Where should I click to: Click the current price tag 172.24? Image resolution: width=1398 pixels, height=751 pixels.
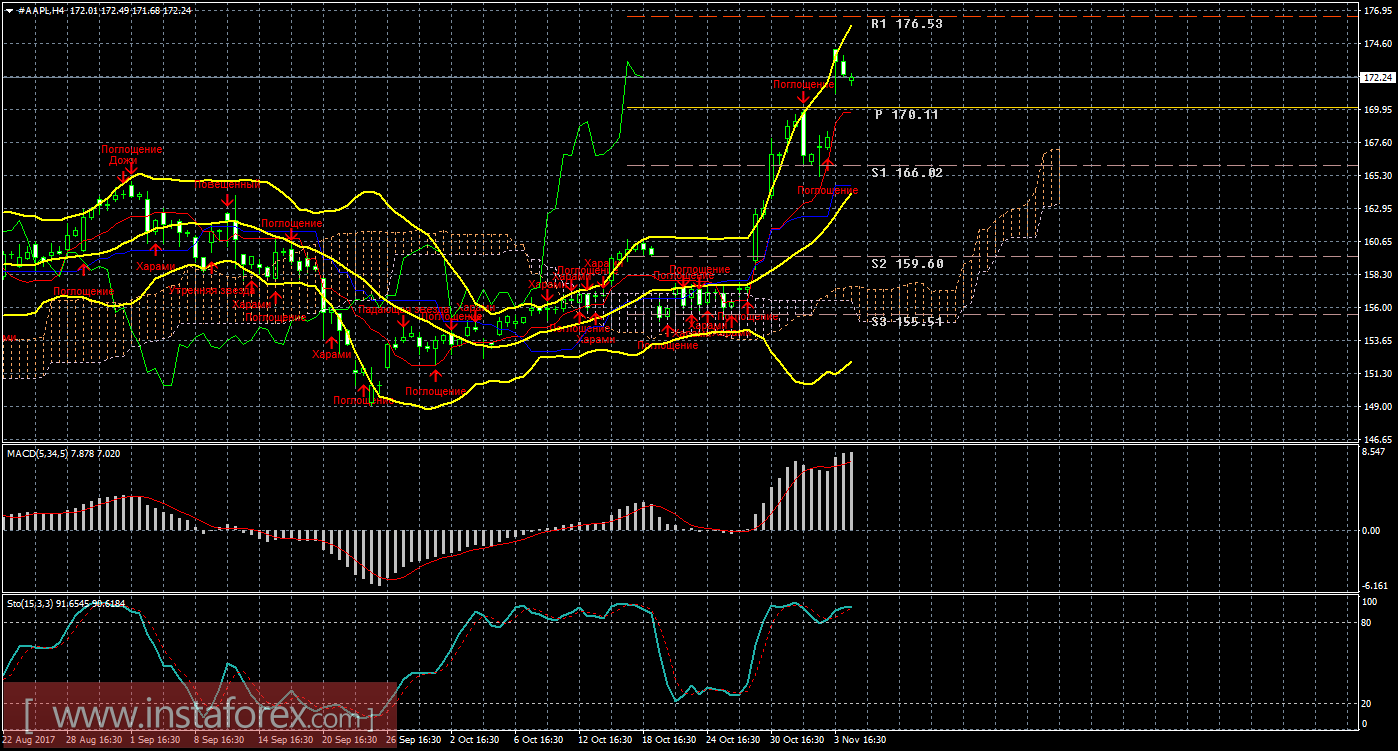click(x=1377, y=77)
